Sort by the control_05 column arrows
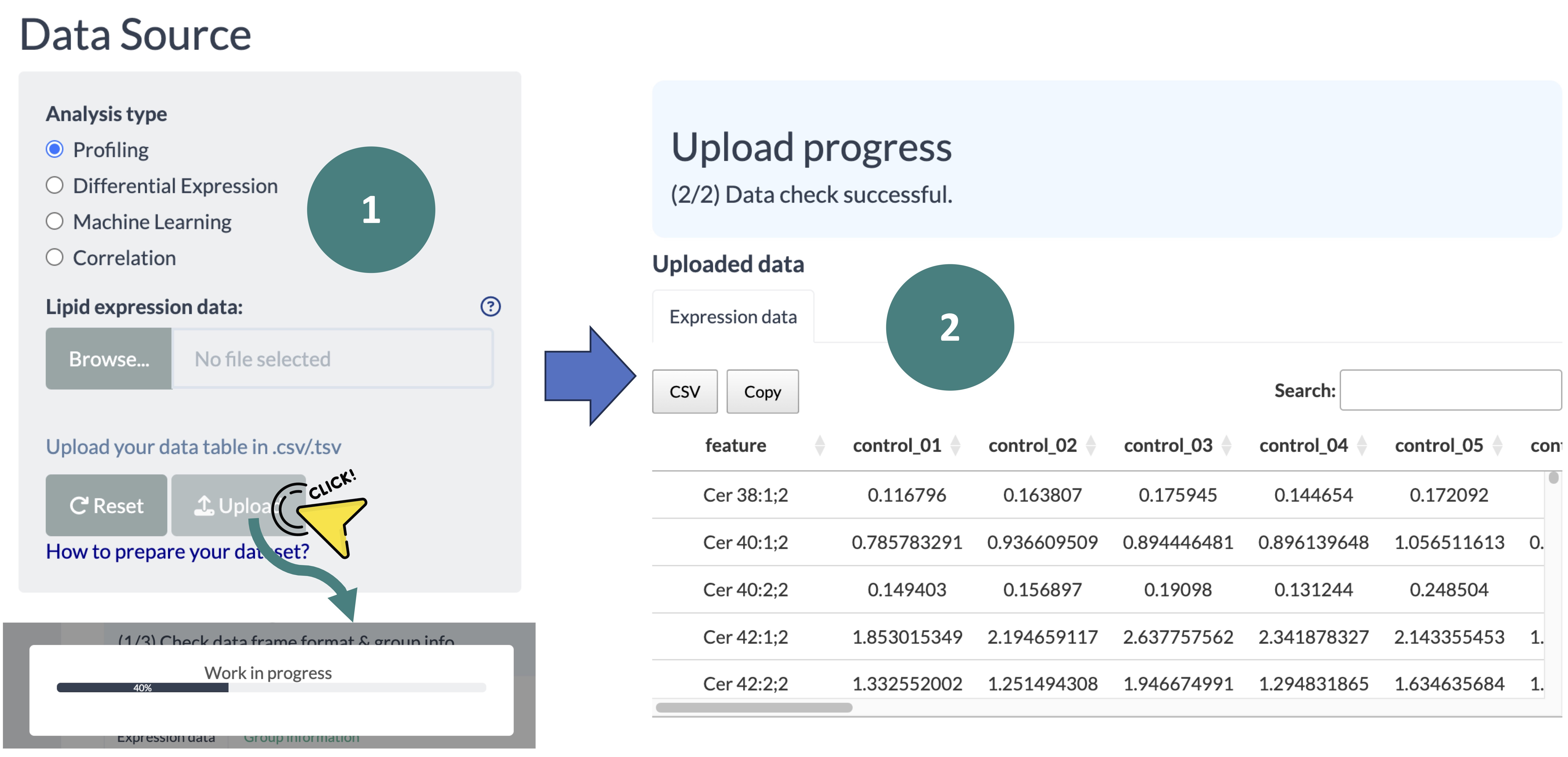The width and height of the screenshot is (1568, 757). (x=1497, y=446)
